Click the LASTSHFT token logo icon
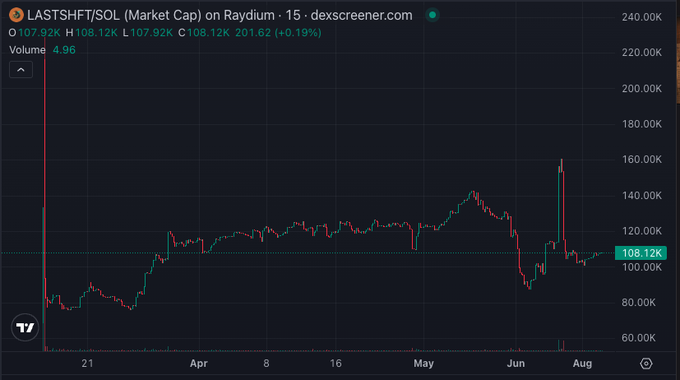This screenshot has height=380, width=680. click(x=16, y=15)
